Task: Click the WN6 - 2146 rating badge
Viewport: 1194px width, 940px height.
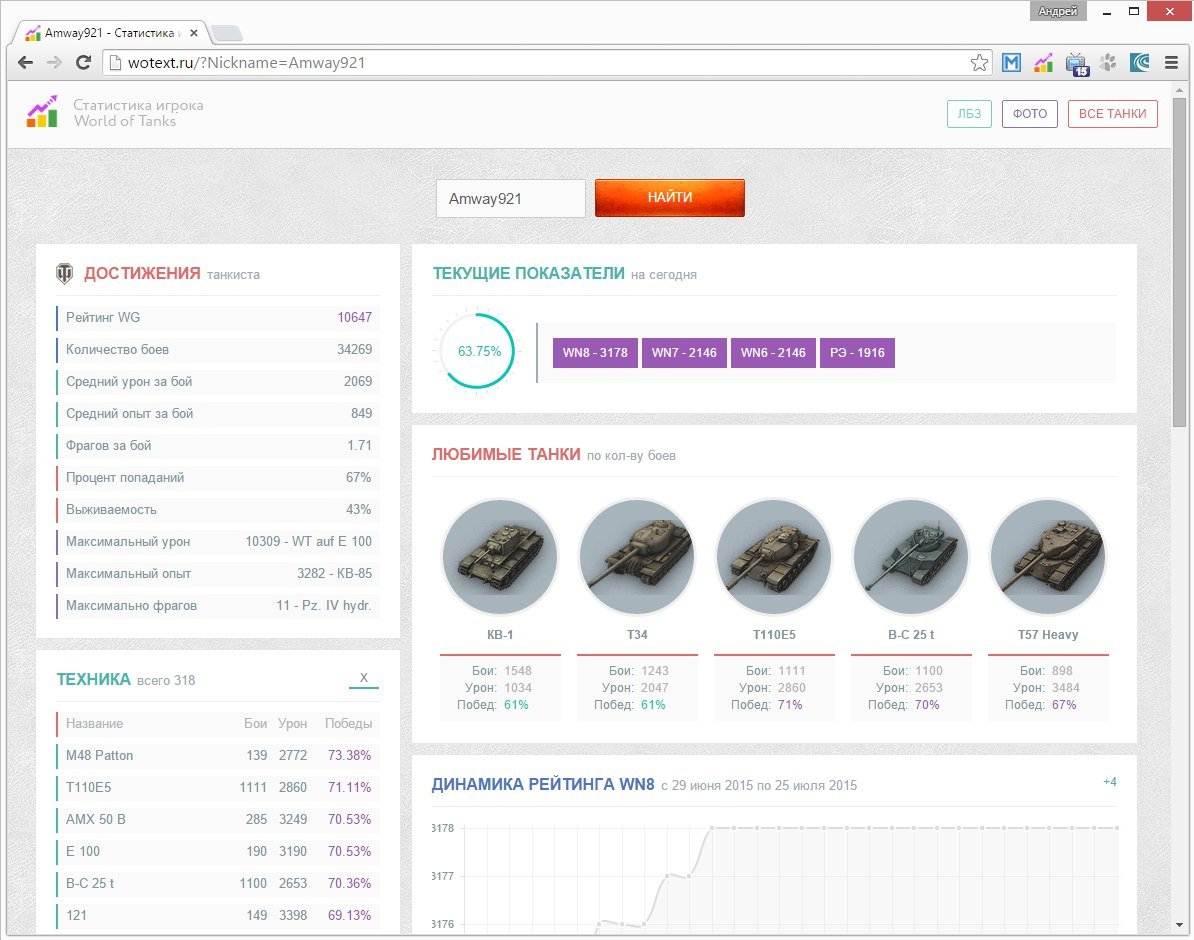Action: [773, 353]
